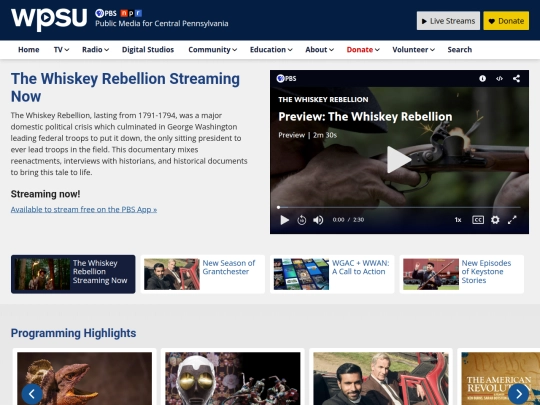Click Grantchester slide thumbnail image
The height and width of the screenshot is (405, 540).
172,274
